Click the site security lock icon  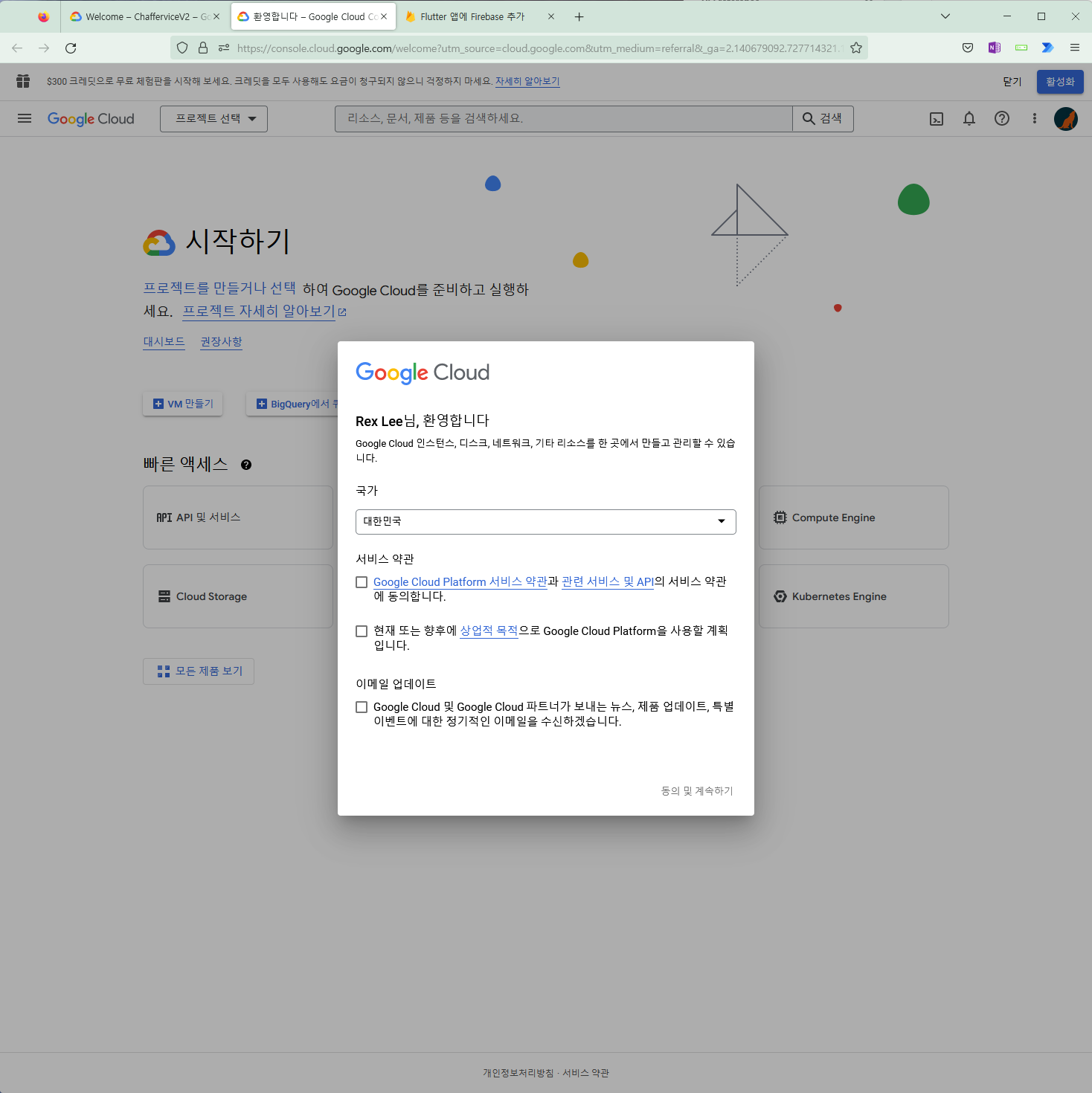pos(203,48)
